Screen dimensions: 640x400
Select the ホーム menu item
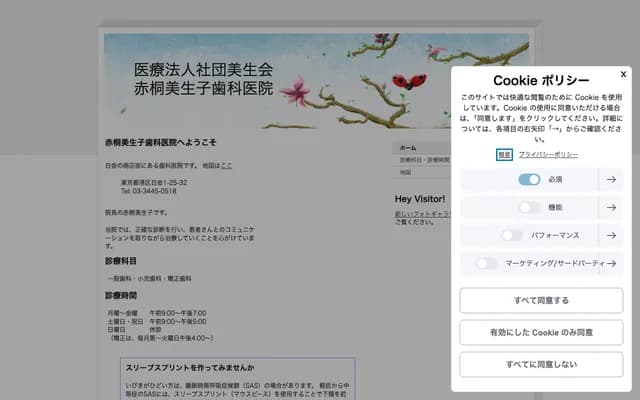pyautogui.click(x=421, y=148)
